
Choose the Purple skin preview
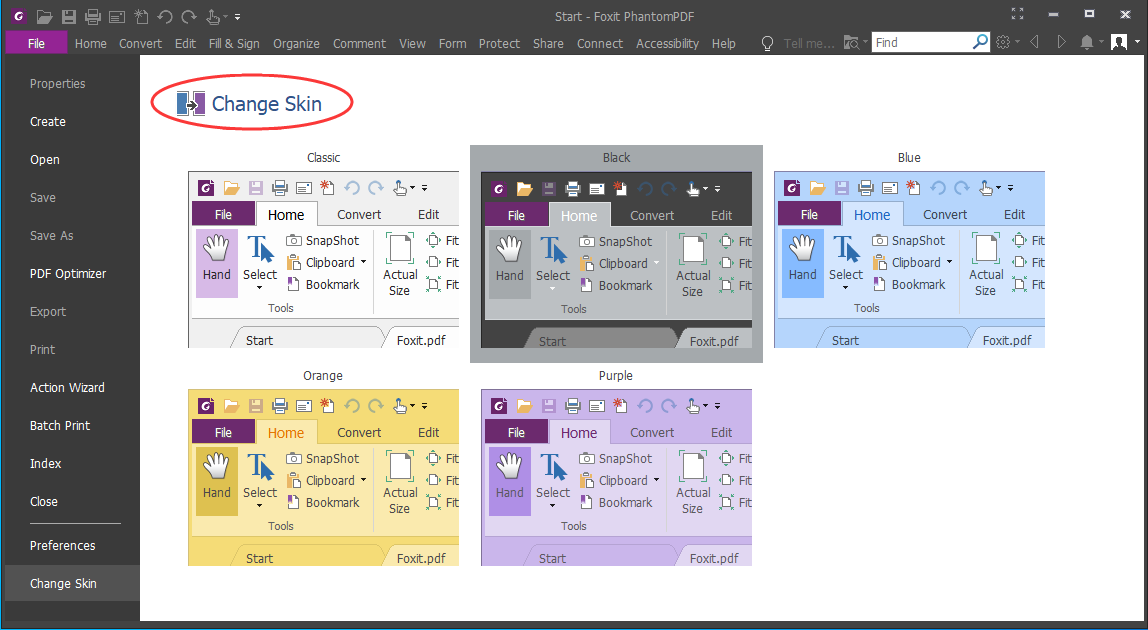coord(616,478)
